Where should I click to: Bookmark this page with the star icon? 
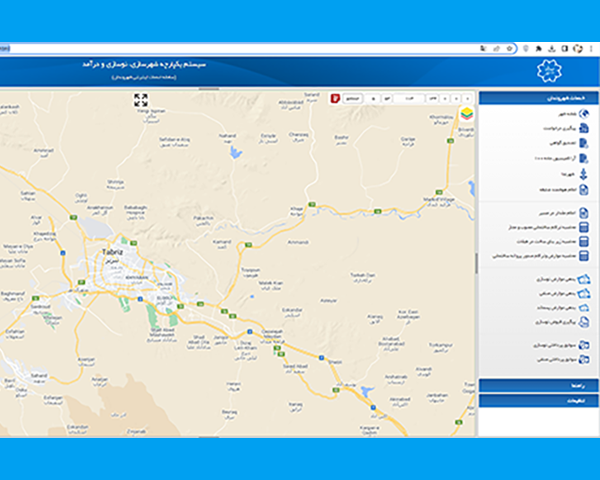point(509,49)
